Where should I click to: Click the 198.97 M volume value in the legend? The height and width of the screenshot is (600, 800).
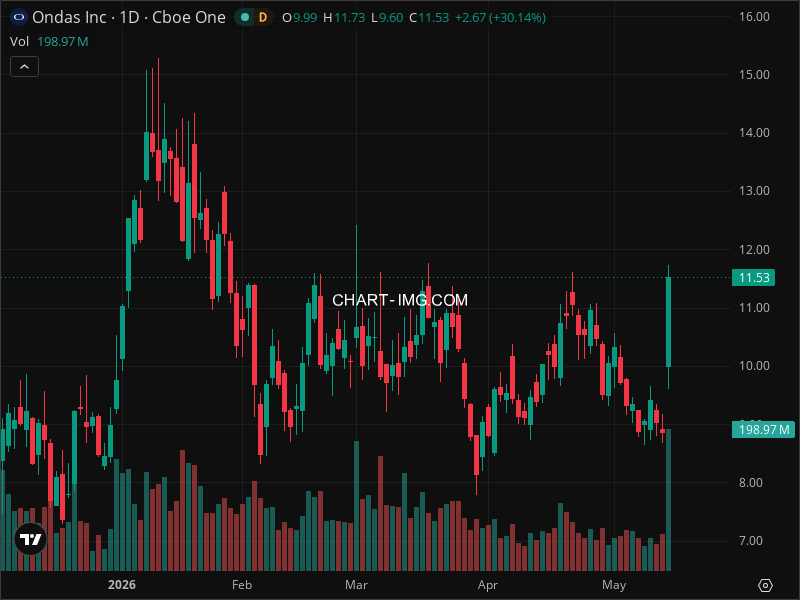click(x=63, y=42)
